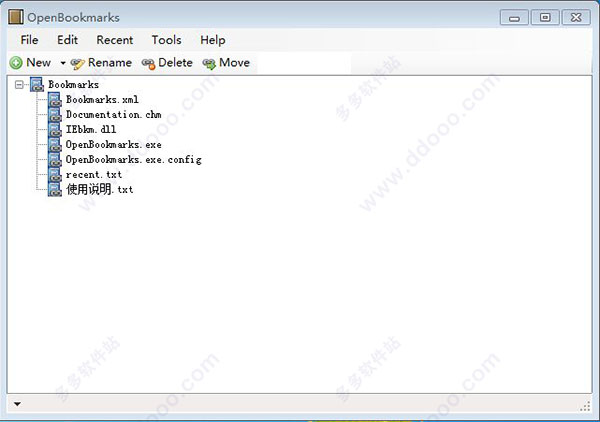The image size is (600, 422).
Task: Open the dropdown arrow next to New
Action: click(x=63, y=63)
